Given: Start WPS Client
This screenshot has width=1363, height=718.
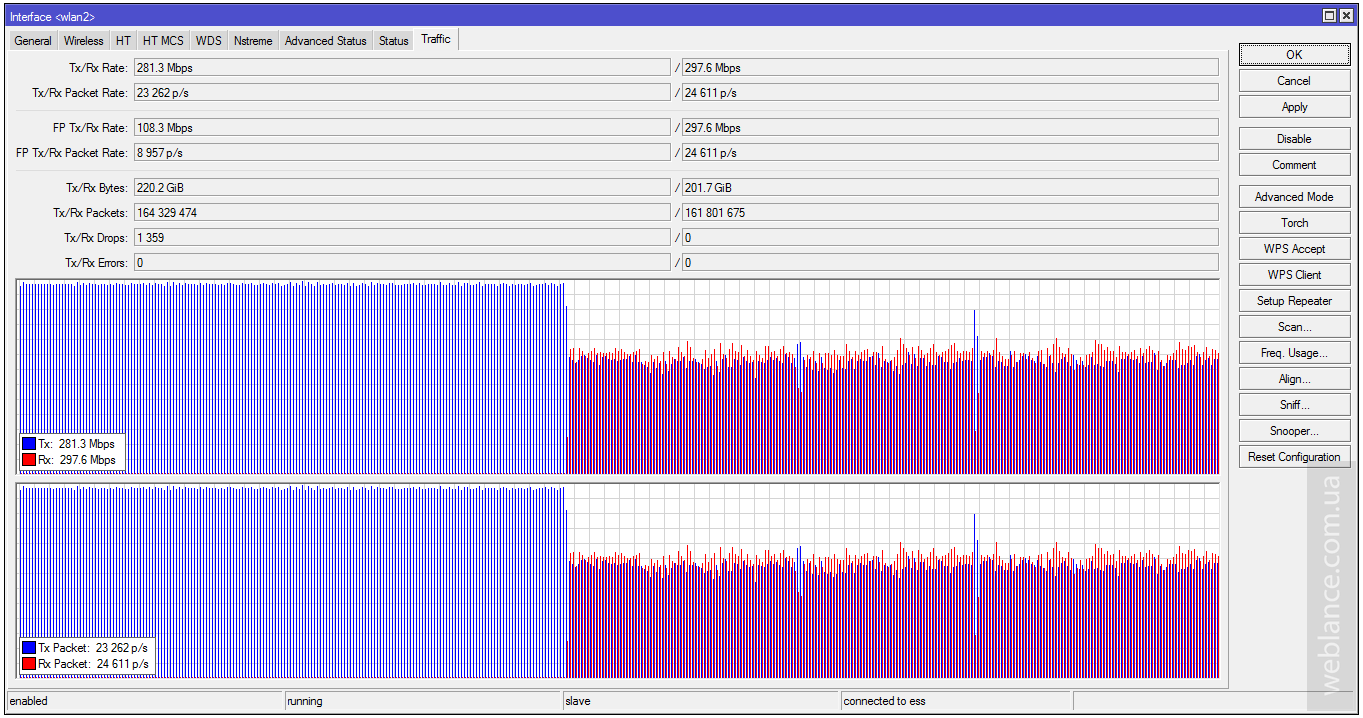Looking at the screenshot, I should pyautogui.click(x=1294, y=275).
